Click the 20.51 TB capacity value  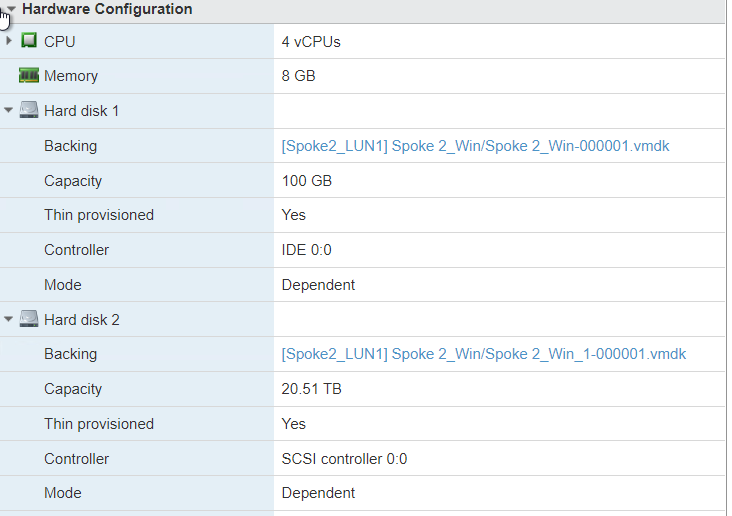[x=311, y=389]
